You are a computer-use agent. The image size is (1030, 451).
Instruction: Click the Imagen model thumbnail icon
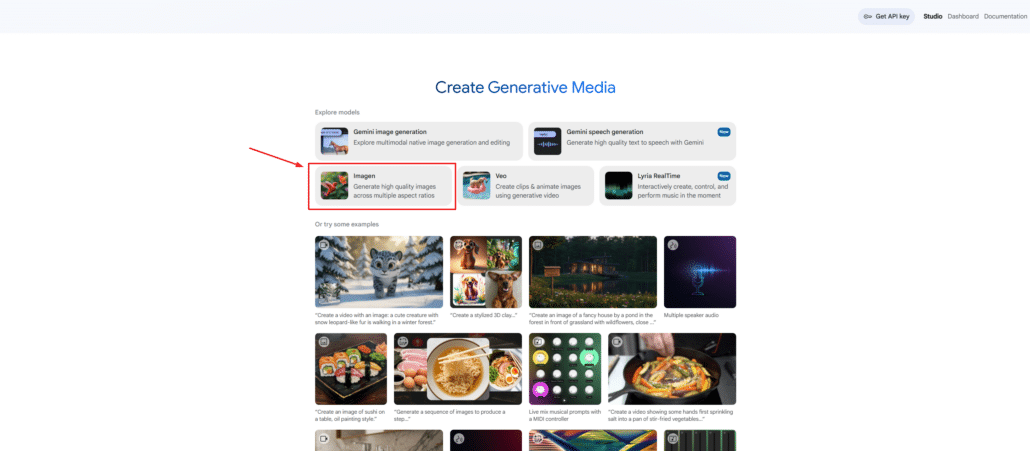[334, 185]
